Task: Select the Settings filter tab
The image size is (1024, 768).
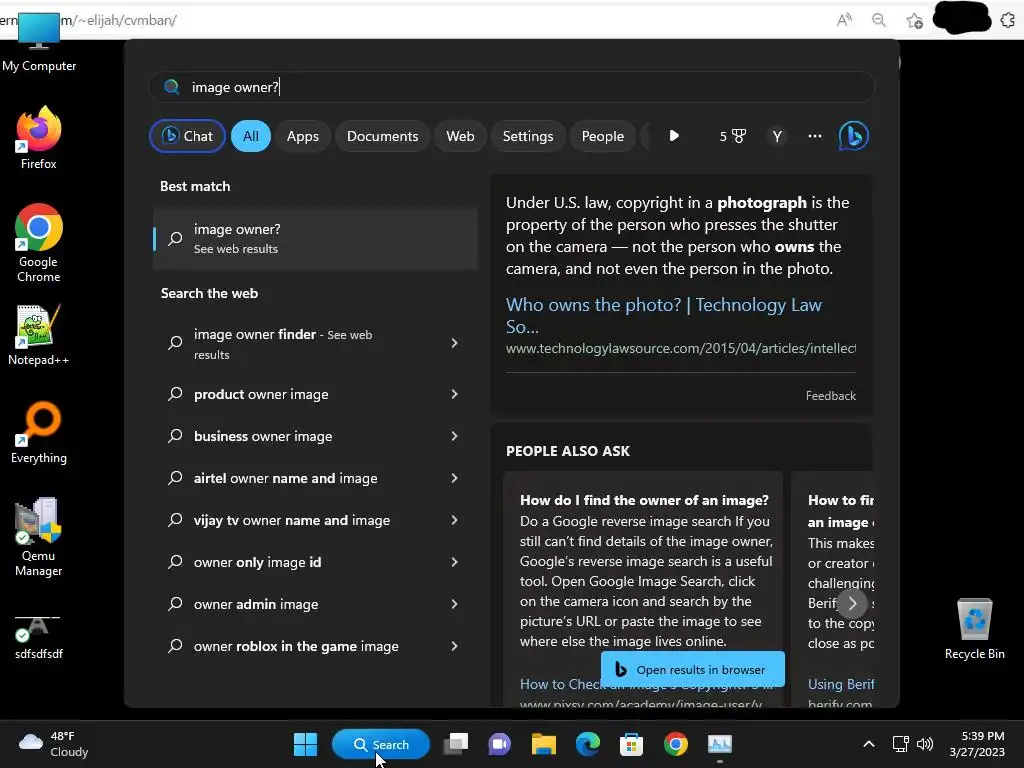Action: (528, 136)
